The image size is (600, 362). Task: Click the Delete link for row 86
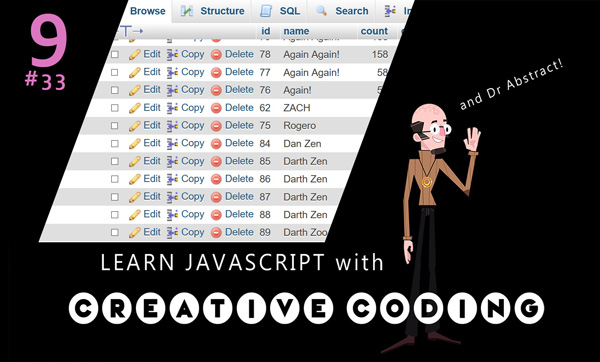[239, 179]
